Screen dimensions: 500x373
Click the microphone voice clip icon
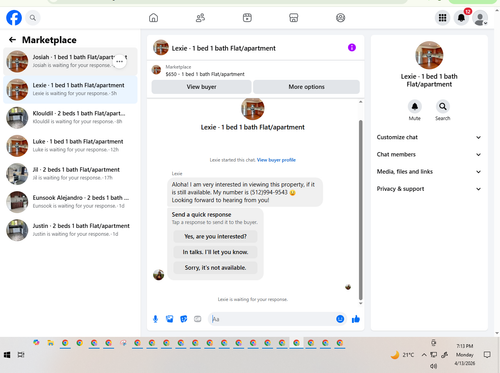[155, 319]
